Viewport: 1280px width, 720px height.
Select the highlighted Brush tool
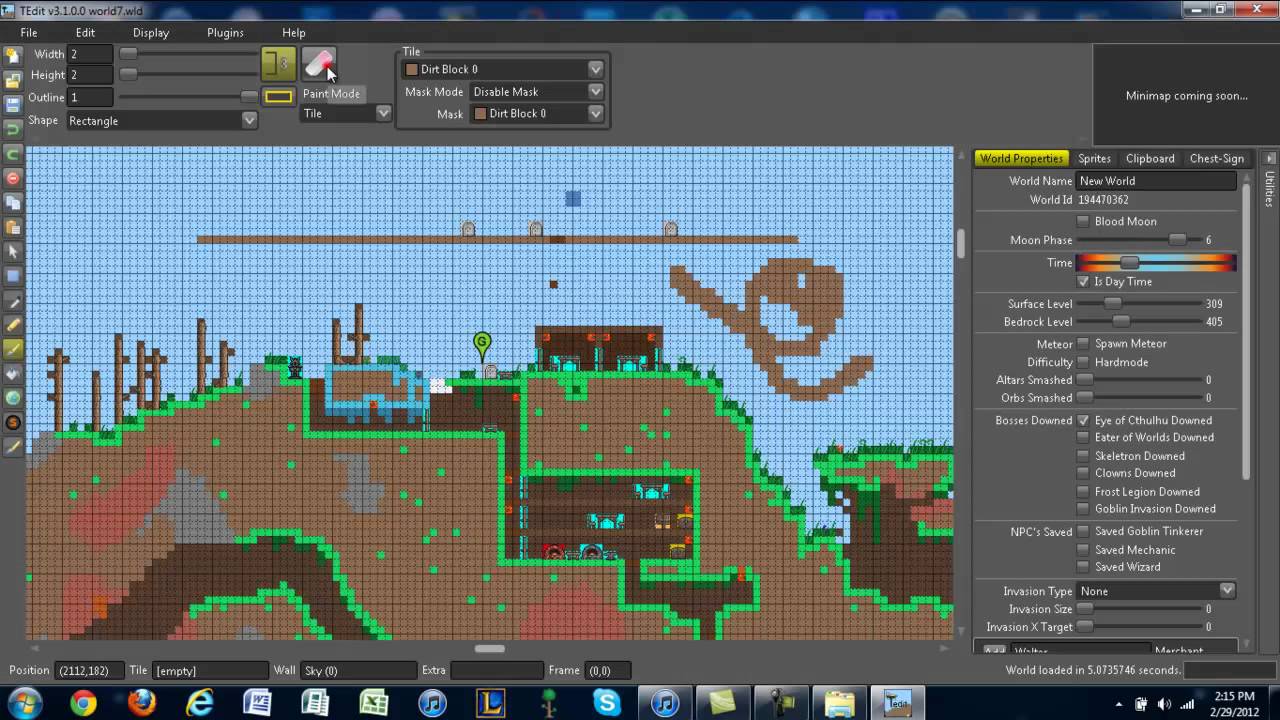click(13, 349)
